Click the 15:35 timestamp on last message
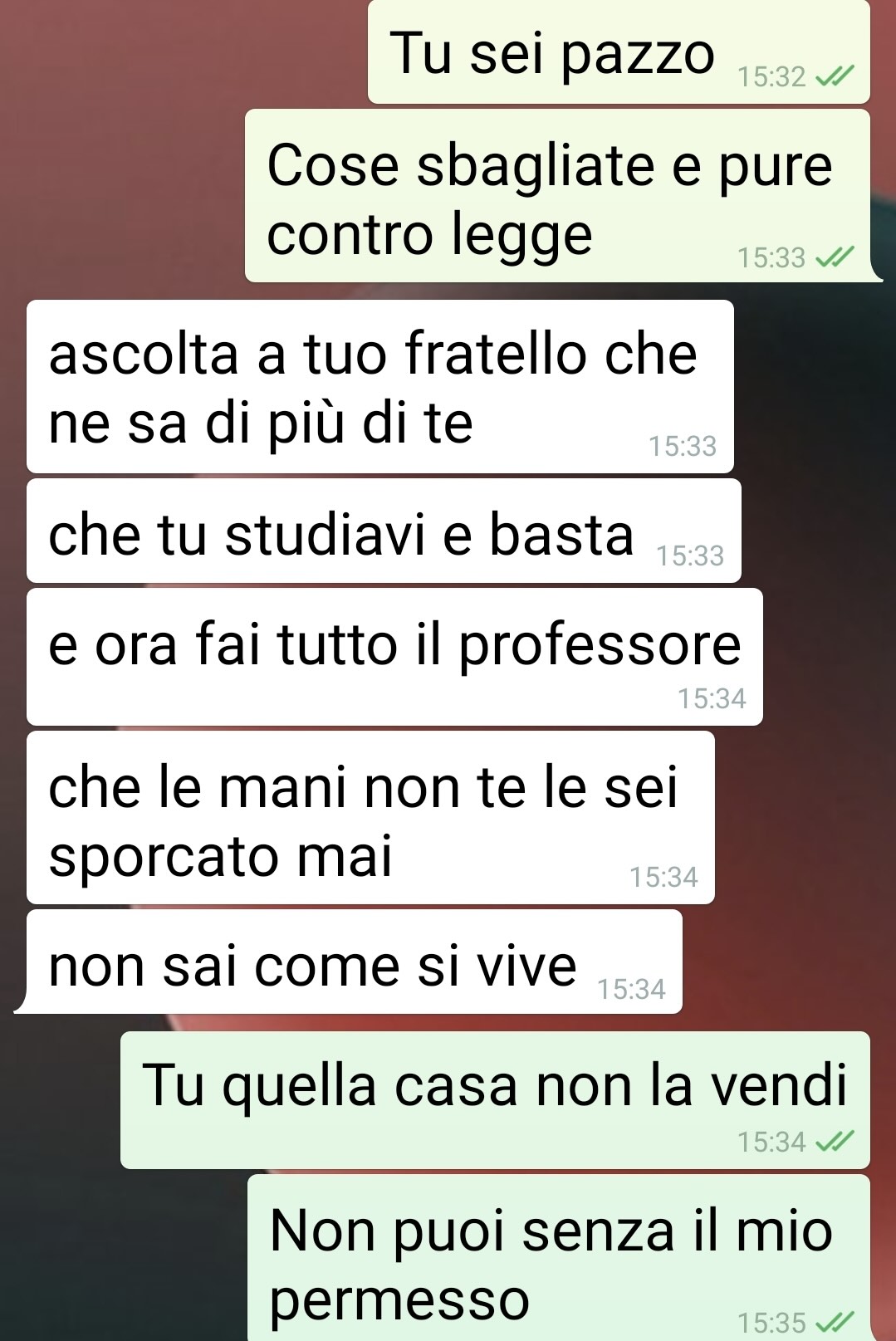This screenshot has height=1341, width=896. point(771,1321)
